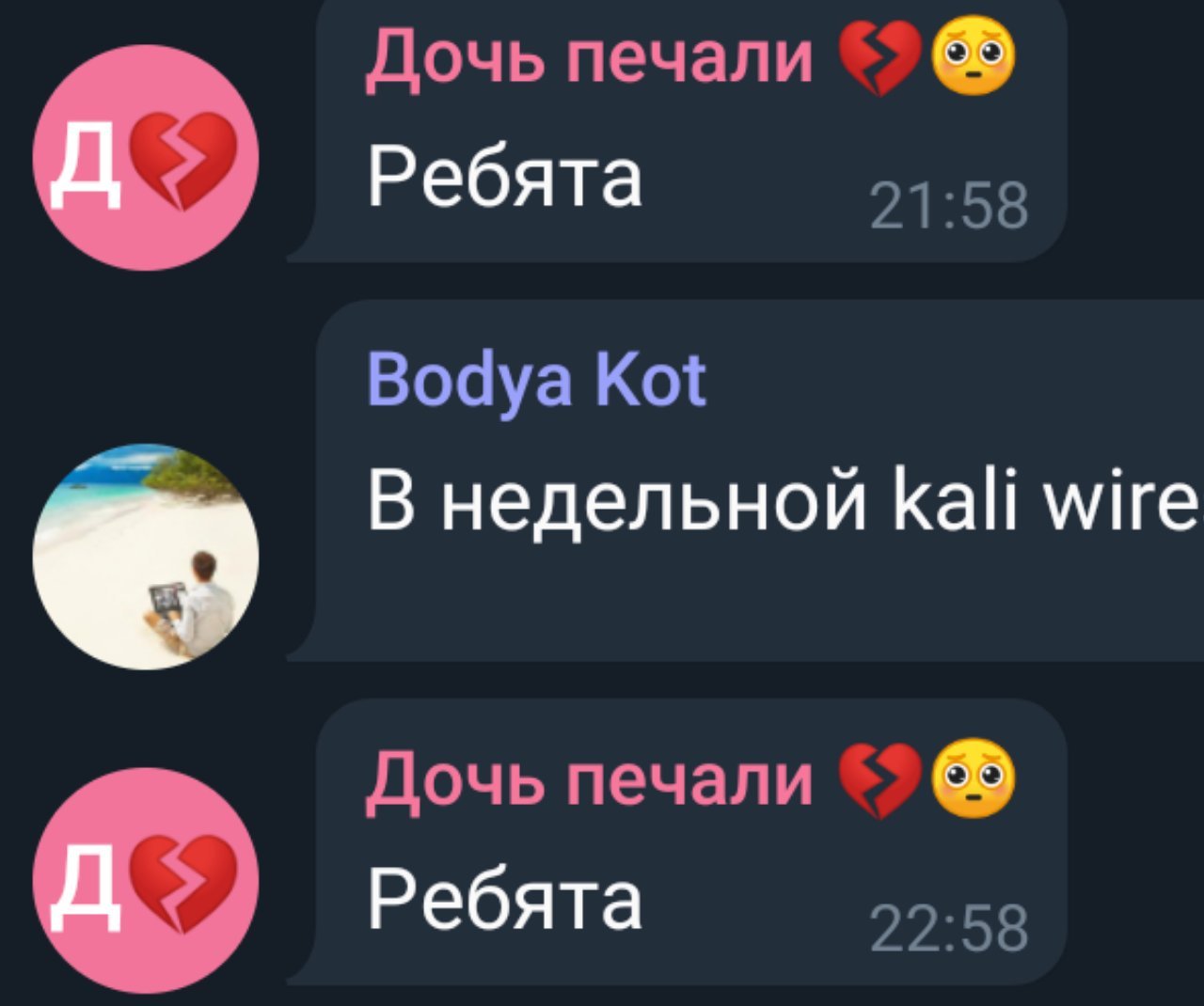The height and width of the screenshot is (1006, 1204).
Task: Click the 21:58 timestamp
Action: click(949, 207)
